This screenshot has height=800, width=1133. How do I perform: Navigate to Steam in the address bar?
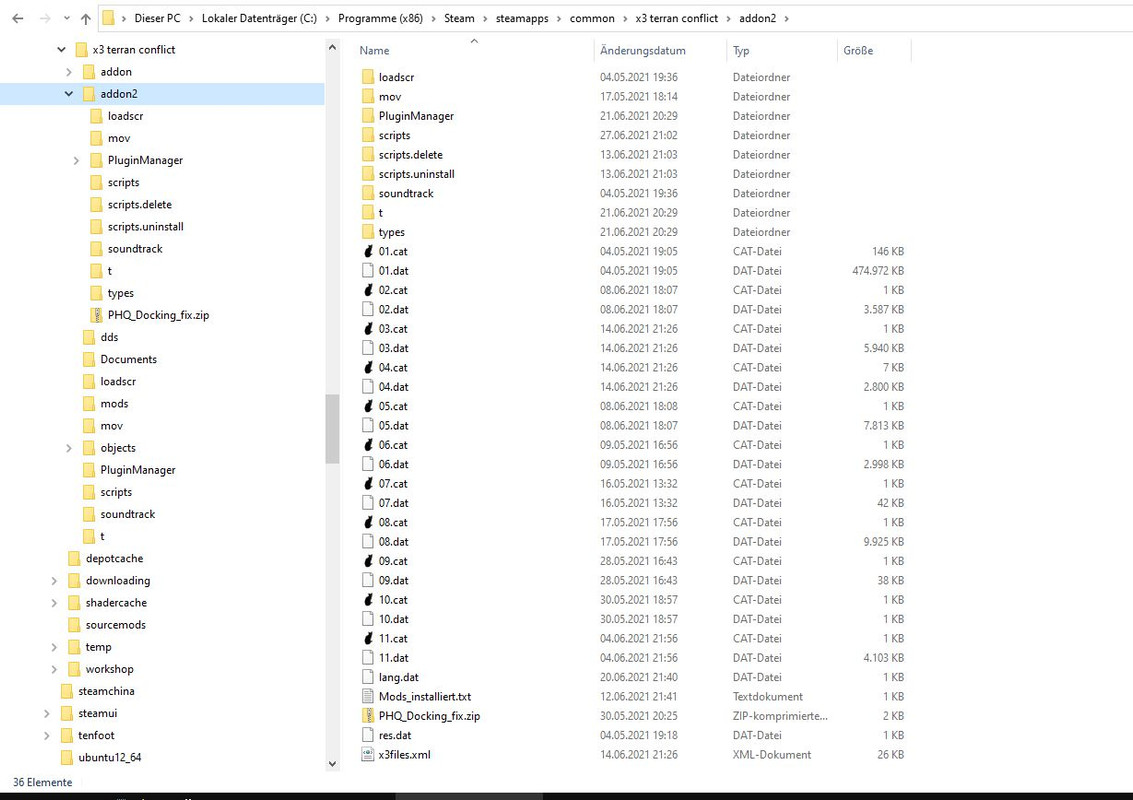pyautogui.click(x=459, y=18)
